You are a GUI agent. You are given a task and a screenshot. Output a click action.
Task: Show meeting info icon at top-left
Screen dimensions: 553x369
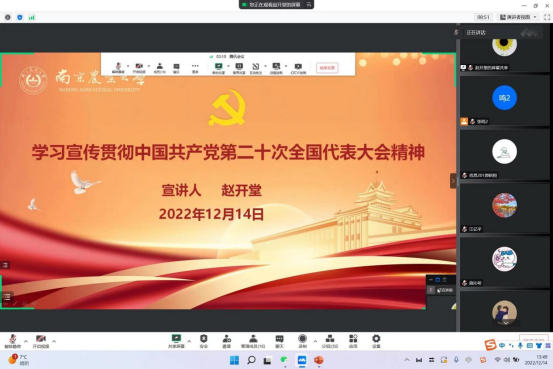pos(8,17)
